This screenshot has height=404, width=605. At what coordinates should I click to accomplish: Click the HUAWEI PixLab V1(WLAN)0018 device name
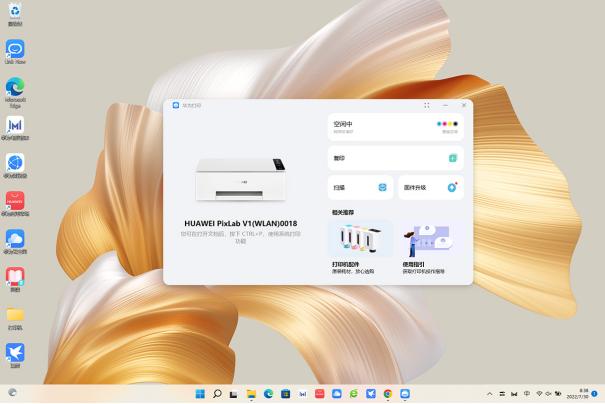tap(240, 223)
